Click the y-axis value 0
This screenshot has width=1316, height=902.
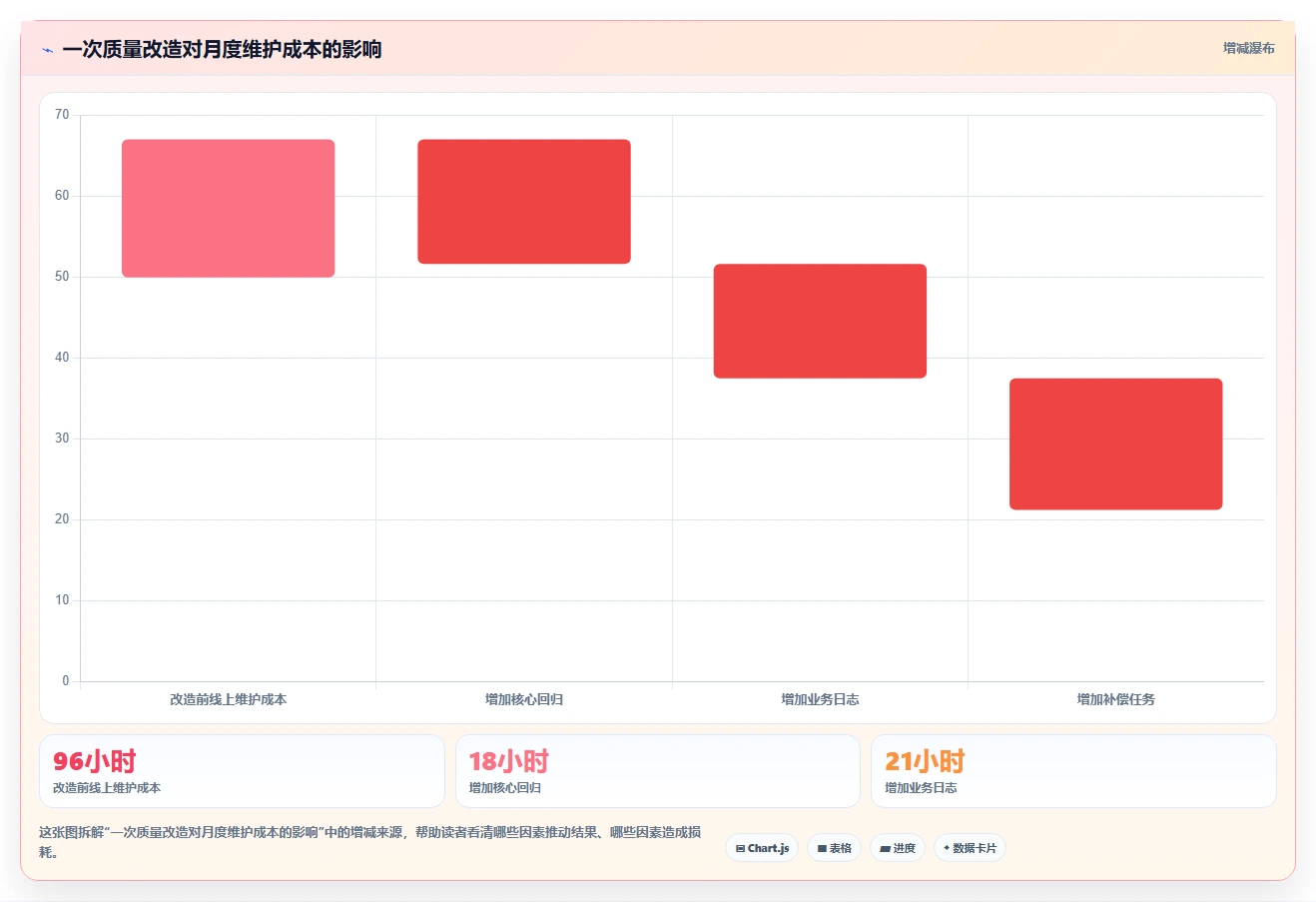pyautogui.click(x=66, y=681)
